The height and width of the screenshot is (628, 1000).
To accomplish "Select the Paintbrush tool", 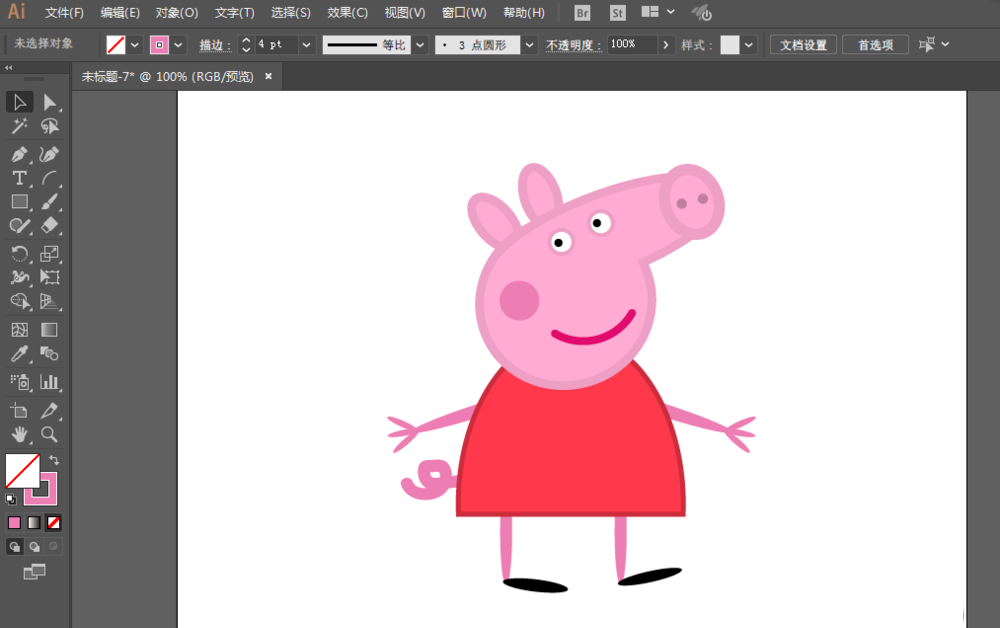I will coord(50,202).
